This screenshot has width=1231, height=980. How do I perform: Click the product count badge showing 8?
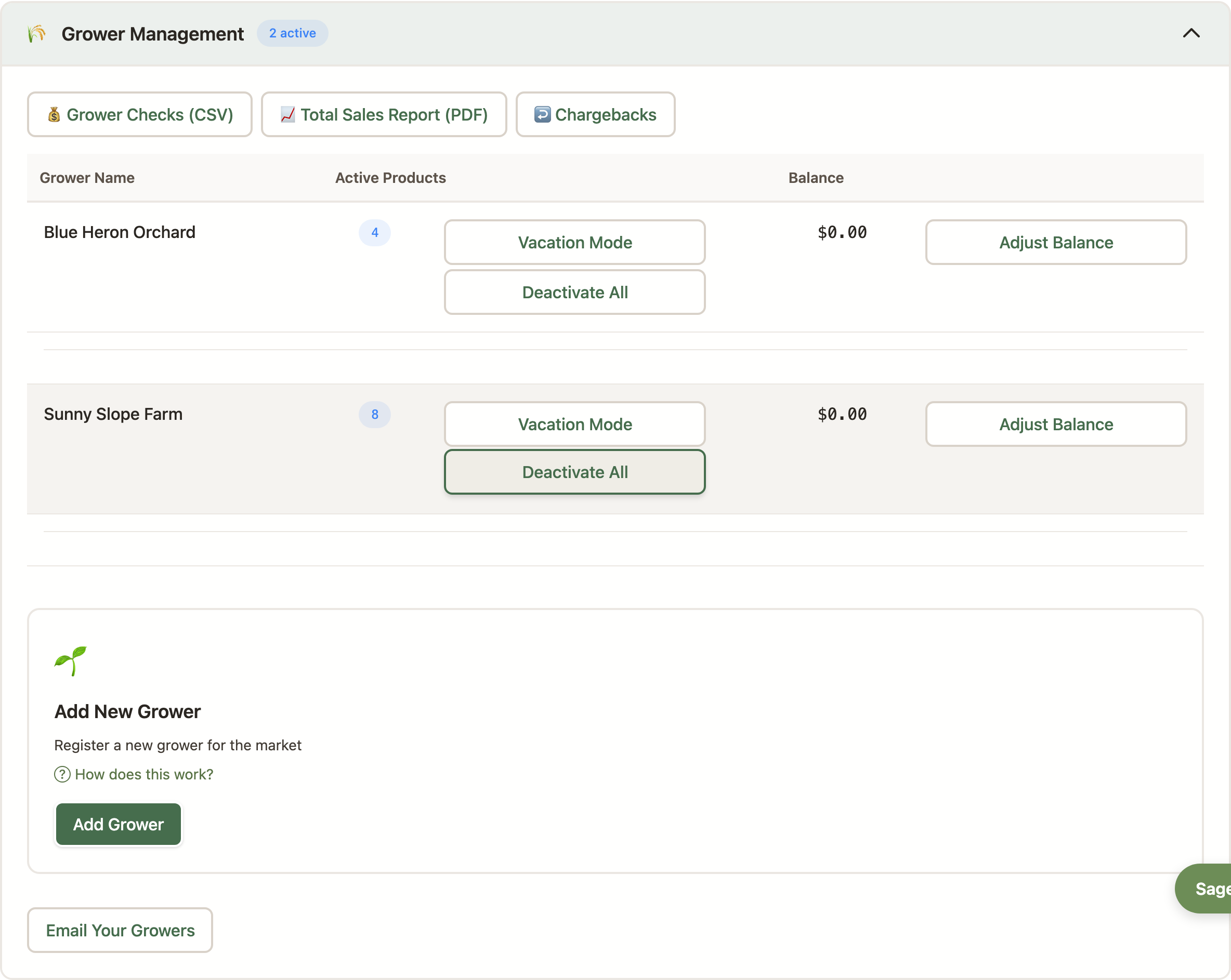pos(375,414)
